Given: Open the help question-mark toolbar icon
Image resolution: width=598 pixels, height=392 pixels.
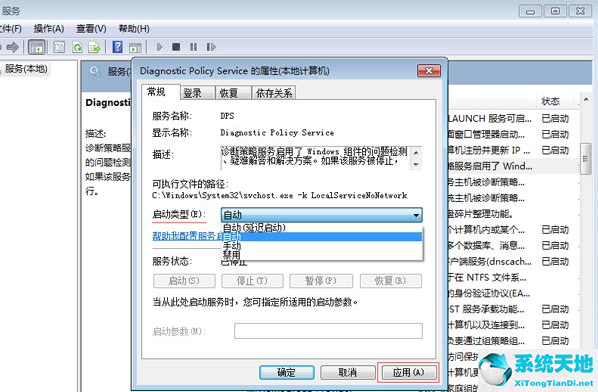Looking at the screenshot, I should pyautogui.click(x=117, y=47).
